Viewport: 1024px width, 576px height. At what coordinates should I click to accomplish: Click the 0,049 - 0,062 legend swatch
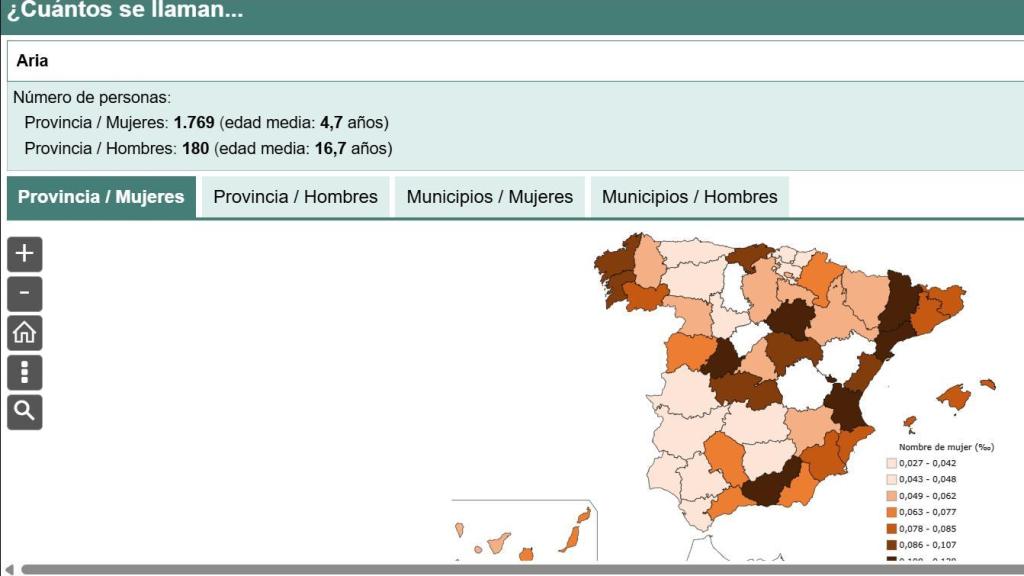pos(892,496)
